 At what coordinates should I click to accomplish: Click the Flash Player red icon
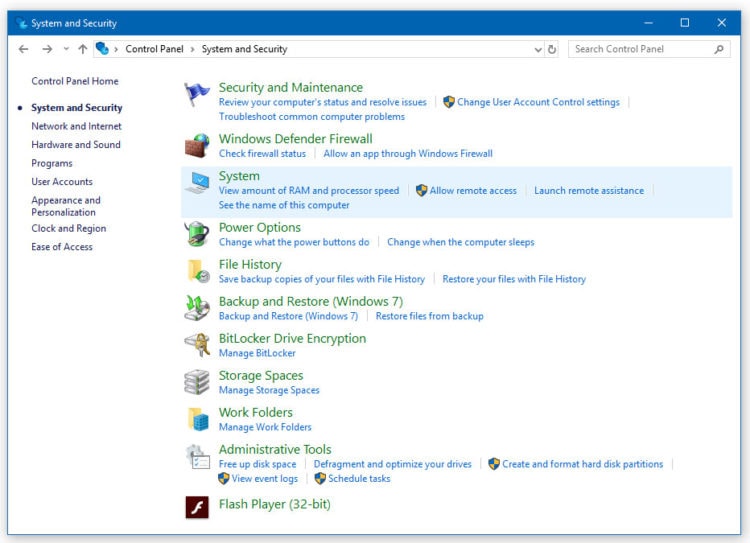click(x=197, y=506)
